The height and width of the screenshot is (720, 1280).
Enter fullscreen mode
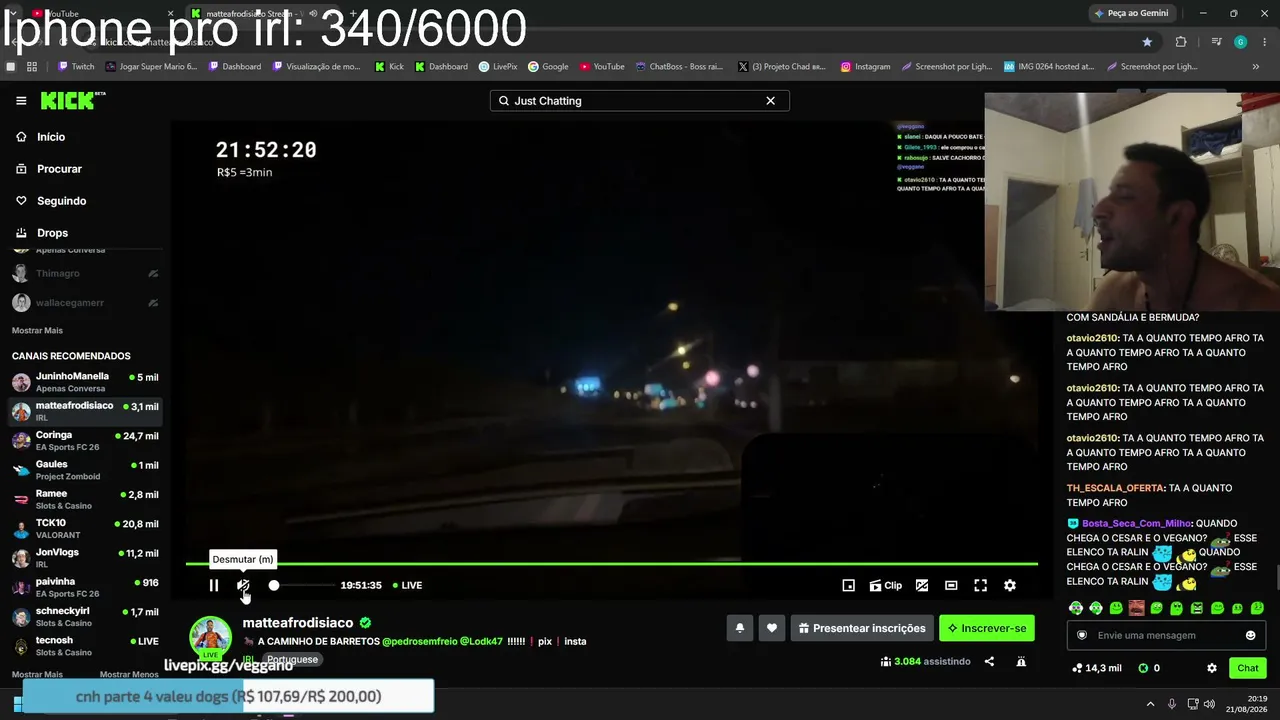coord(980,586)
